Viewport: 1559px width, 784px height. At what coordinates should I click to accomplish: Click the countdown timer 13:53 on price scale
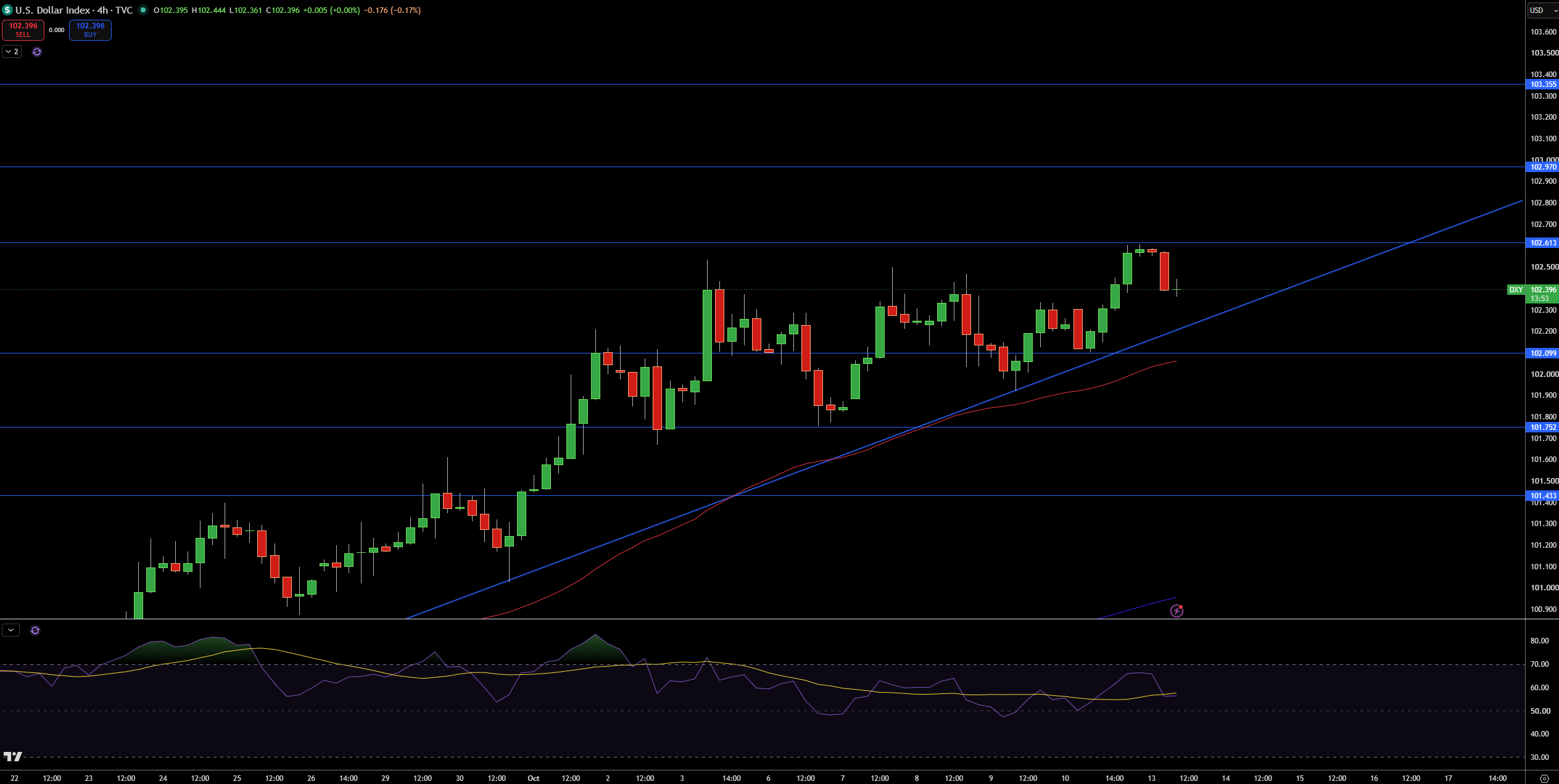pyautogui.click(x=1540, y=299)
